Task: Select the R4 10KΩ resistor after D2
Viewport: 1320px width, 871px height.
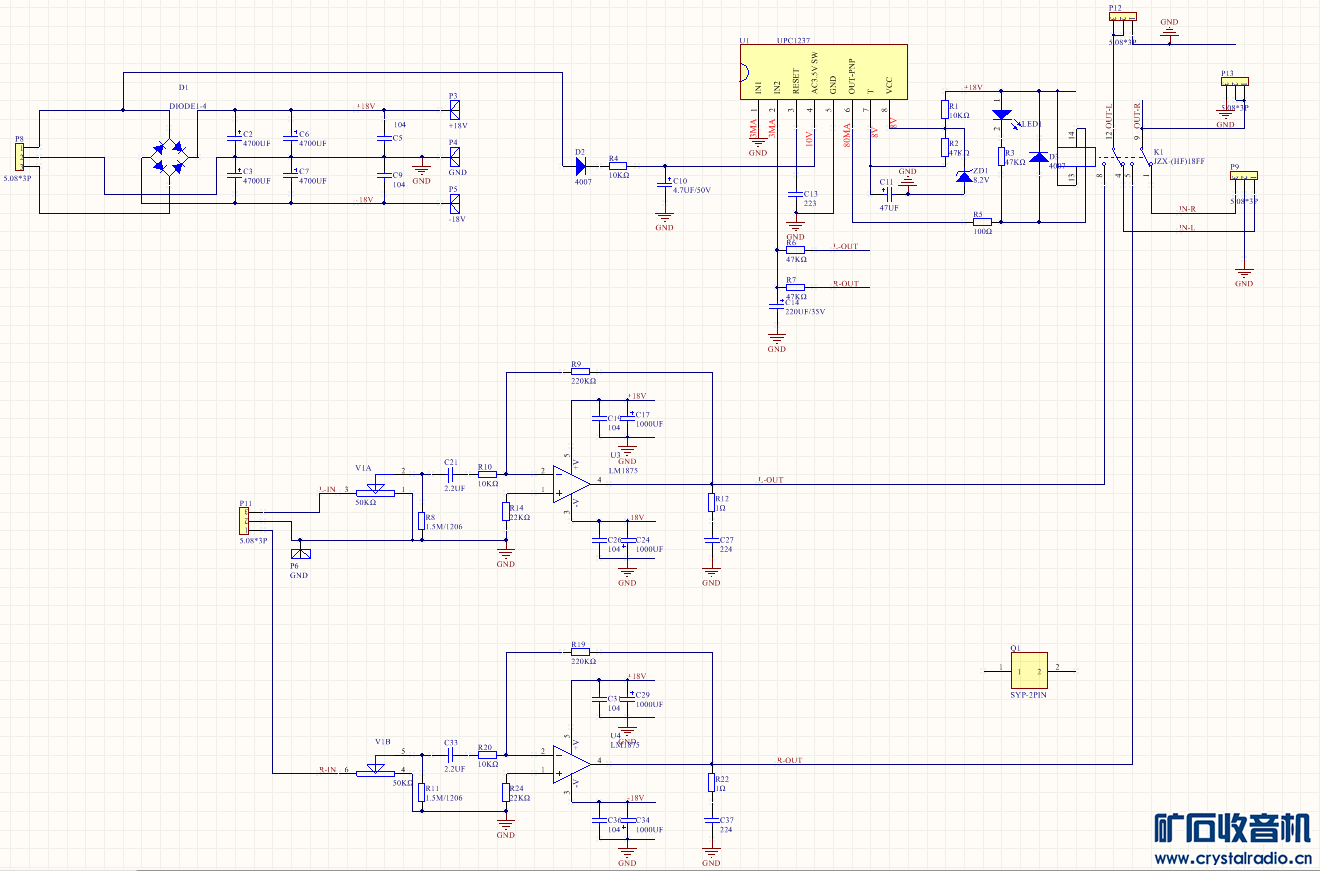Action: 618,166
